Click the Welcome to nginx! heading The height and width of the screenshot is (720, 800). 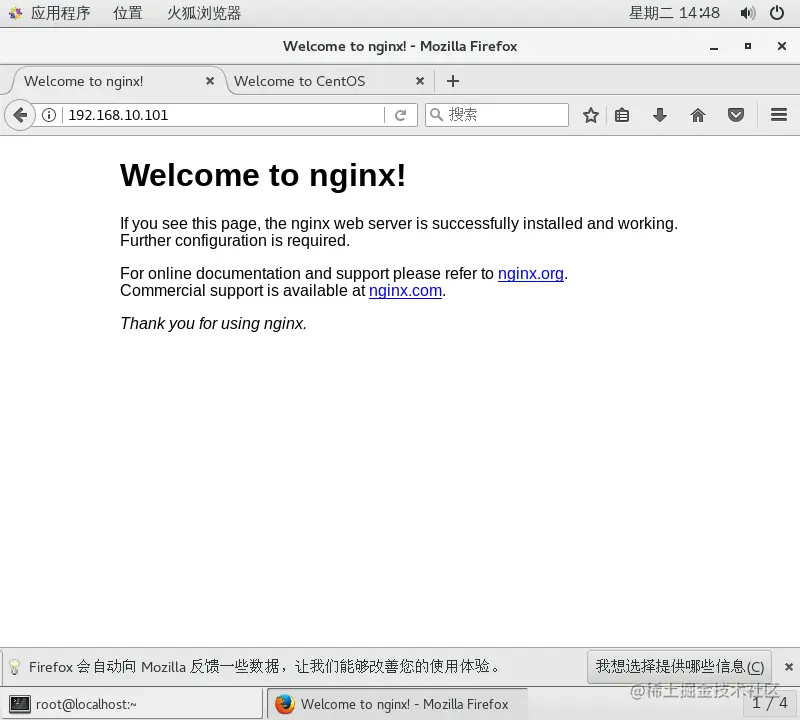[263, 176]
